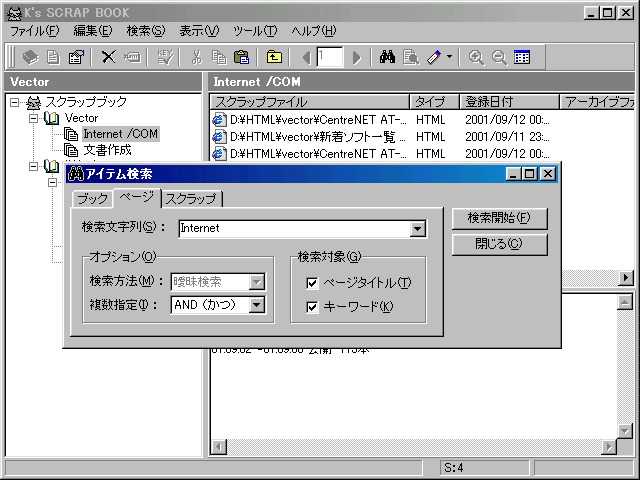Click the properties toolbar icon
640x480 pixels.
click(x=75, y=57)
